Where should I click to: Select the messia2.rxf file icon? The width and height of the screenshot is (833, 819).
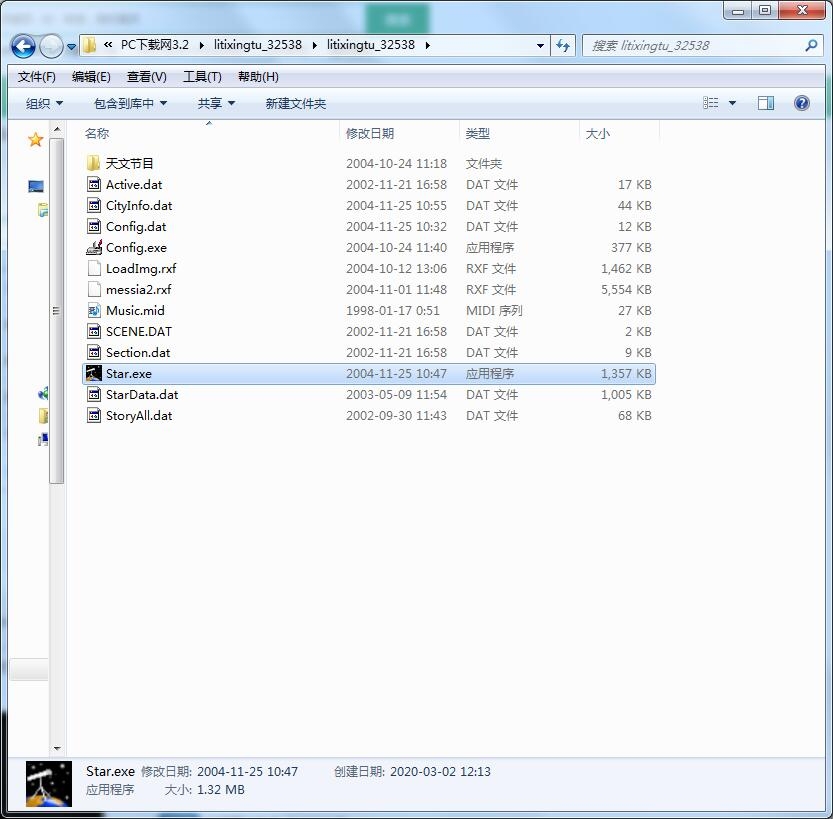click(x=94, y=289)
